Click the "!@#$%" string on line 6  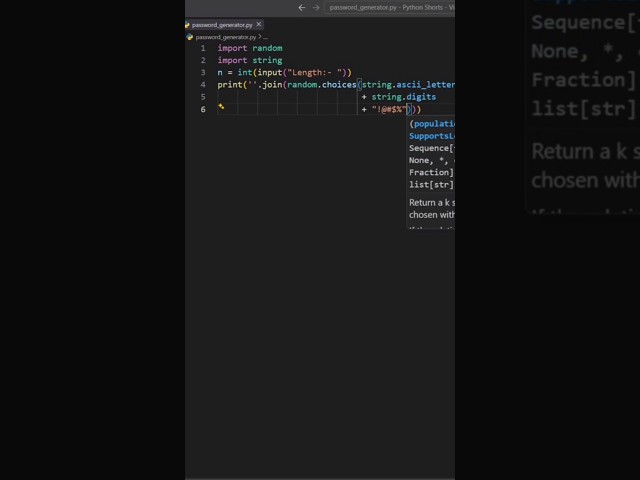tap(389, 109)
